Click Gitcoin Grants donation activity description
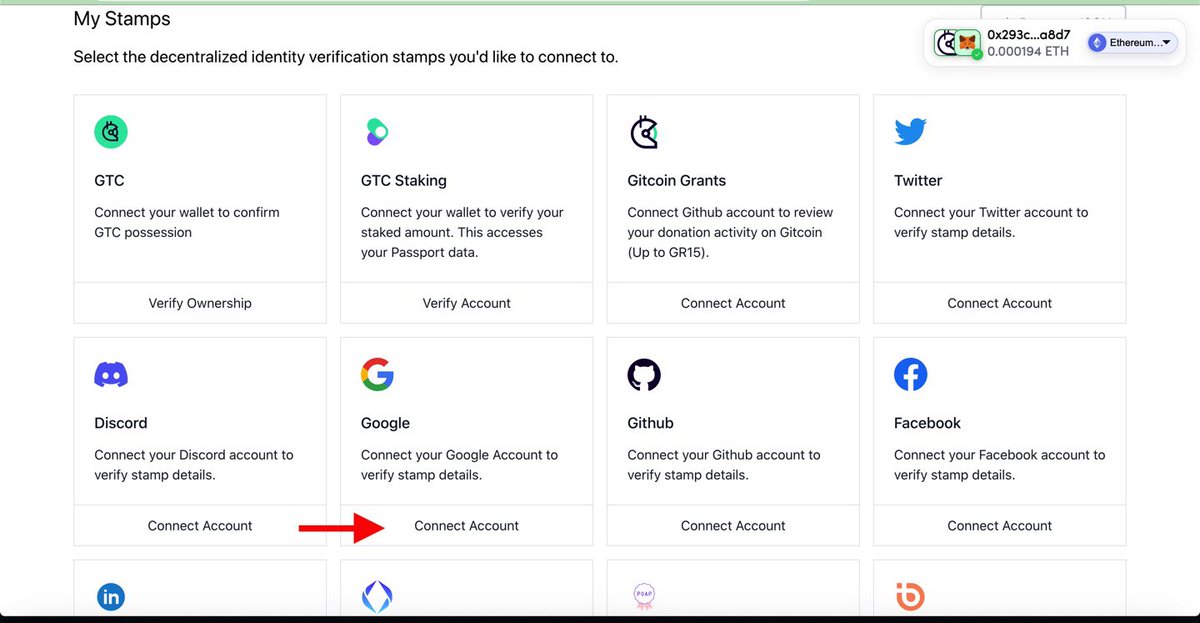This screenshot has width=1200, height=623. [730, 232]
